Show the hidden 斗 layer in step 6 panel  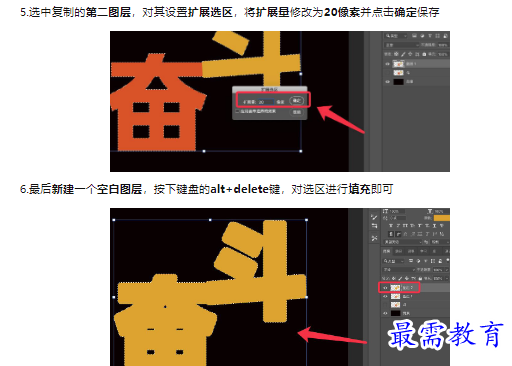click(385, 305)
